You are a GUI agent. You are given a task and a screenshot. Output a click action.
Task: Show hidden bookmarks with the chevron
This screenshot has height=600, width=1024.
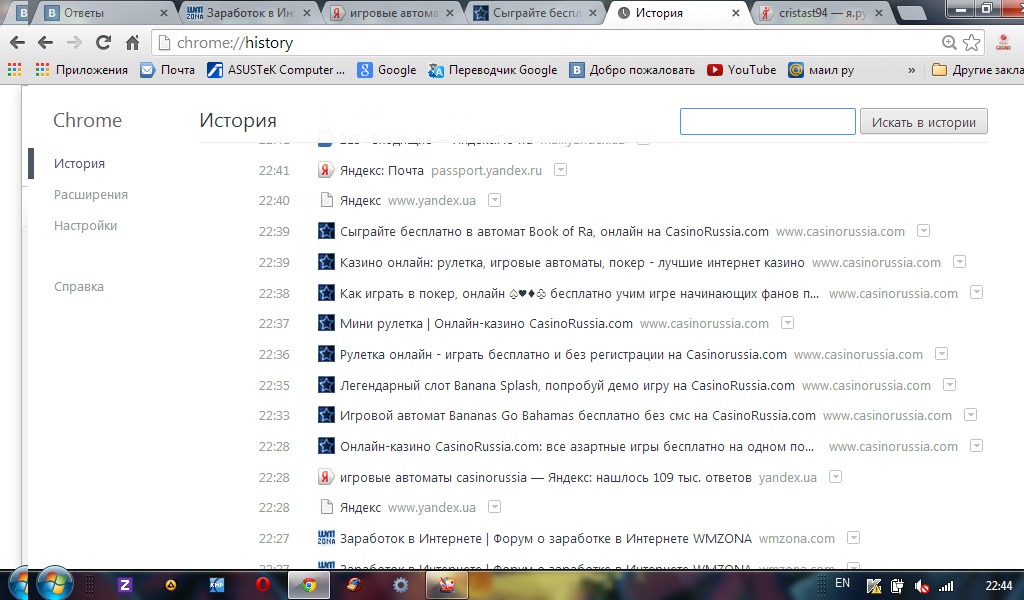(911, 70)
